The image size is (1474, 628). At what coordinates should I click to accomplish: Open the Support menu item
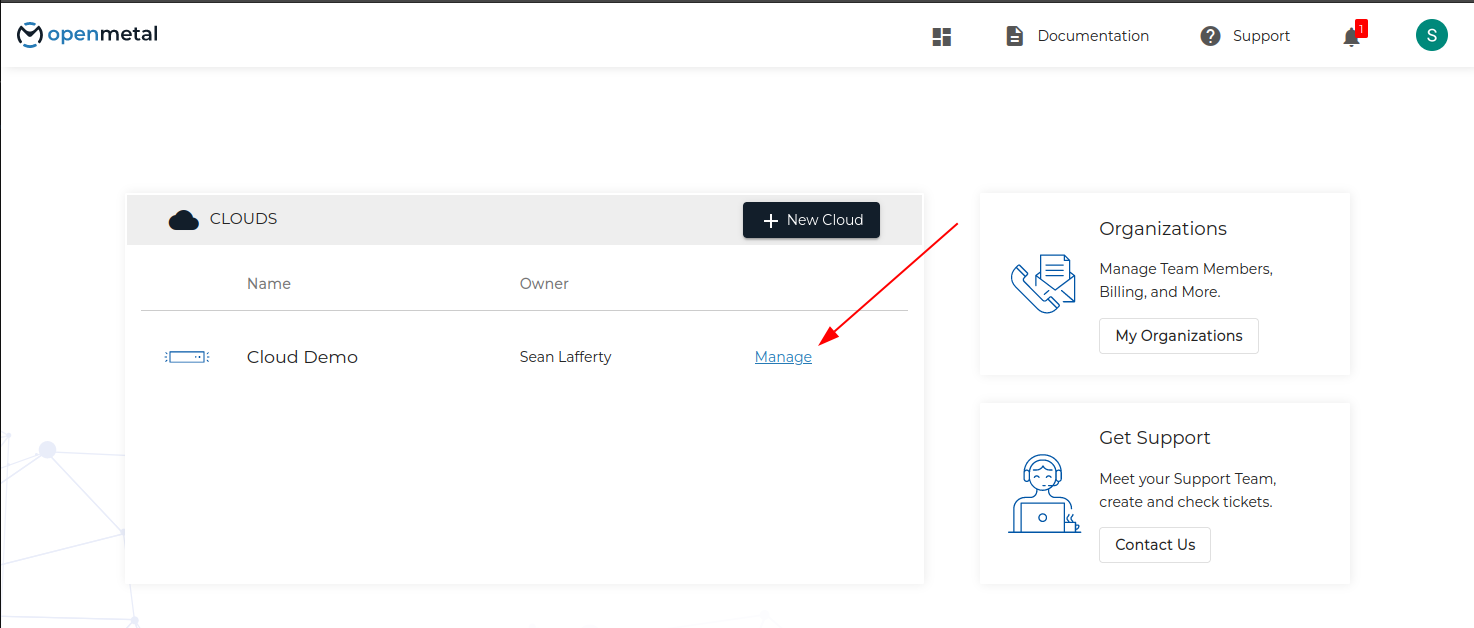[x=1260, y=36]
